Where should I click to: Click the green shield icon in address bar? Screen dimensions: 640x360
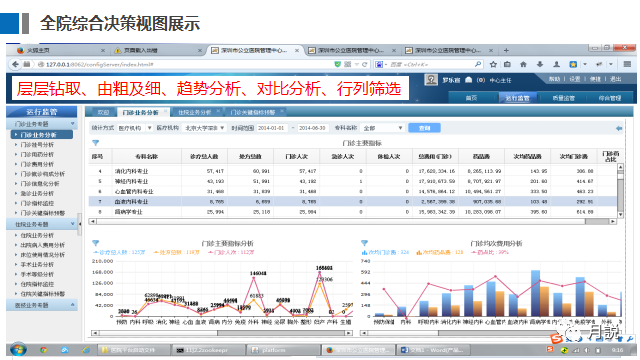click(338, 64)
